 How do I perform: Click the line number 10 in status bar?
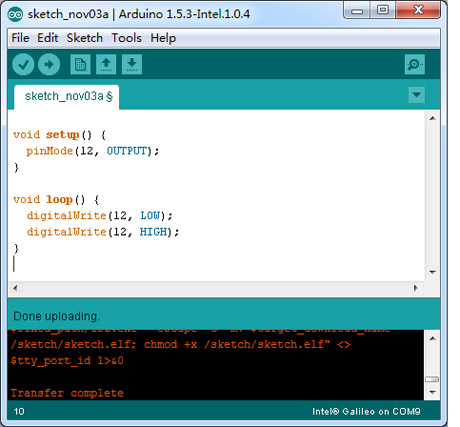coord(19,411)
